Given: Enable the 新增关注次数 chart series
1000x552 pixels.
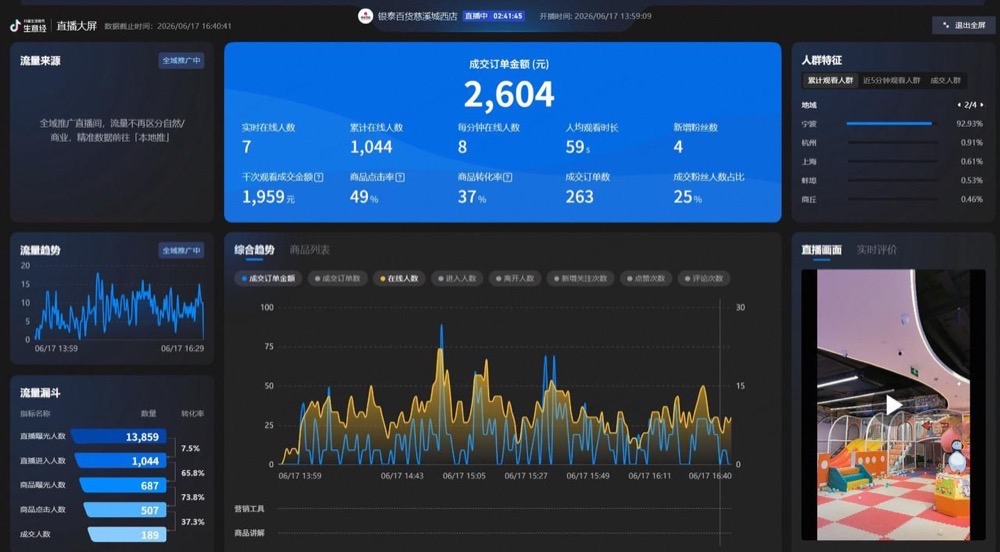Looking at the screenshot, I should (x=580, y=279).
